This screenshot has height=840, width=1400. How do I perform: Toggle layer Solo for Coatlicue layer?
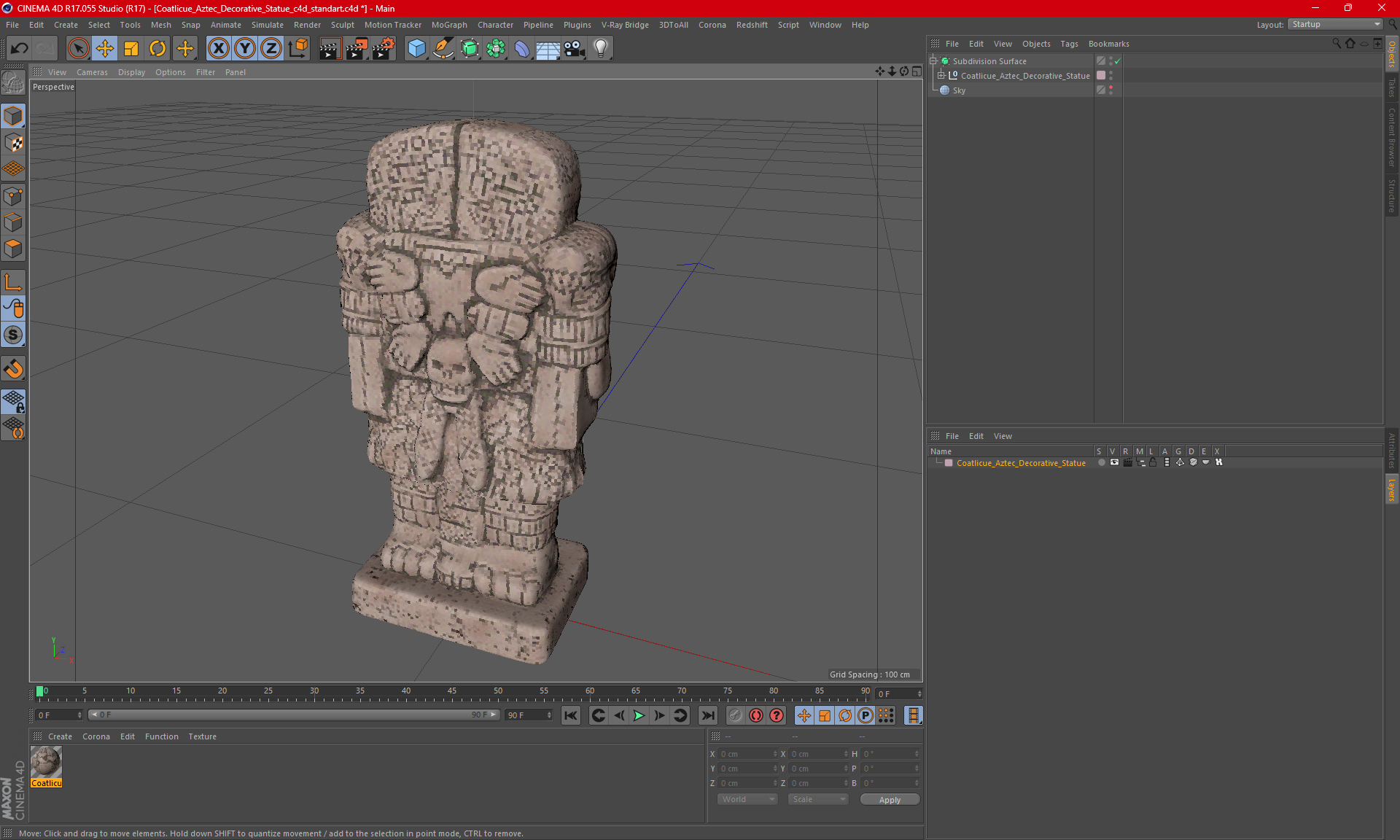point(1101,462)
